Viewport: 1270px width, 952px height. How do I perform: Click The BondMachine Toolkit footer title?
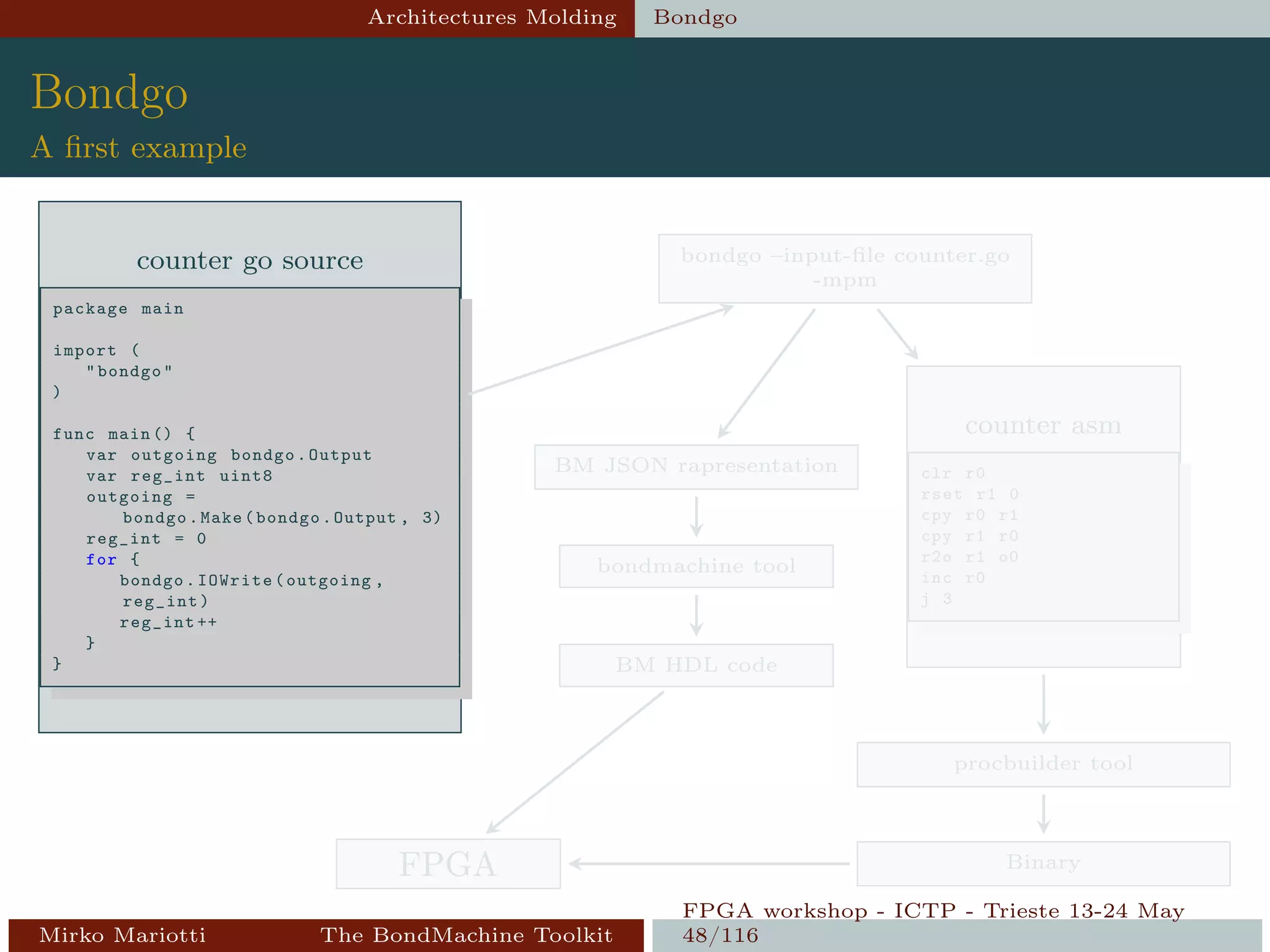click(x=466, y=935)
